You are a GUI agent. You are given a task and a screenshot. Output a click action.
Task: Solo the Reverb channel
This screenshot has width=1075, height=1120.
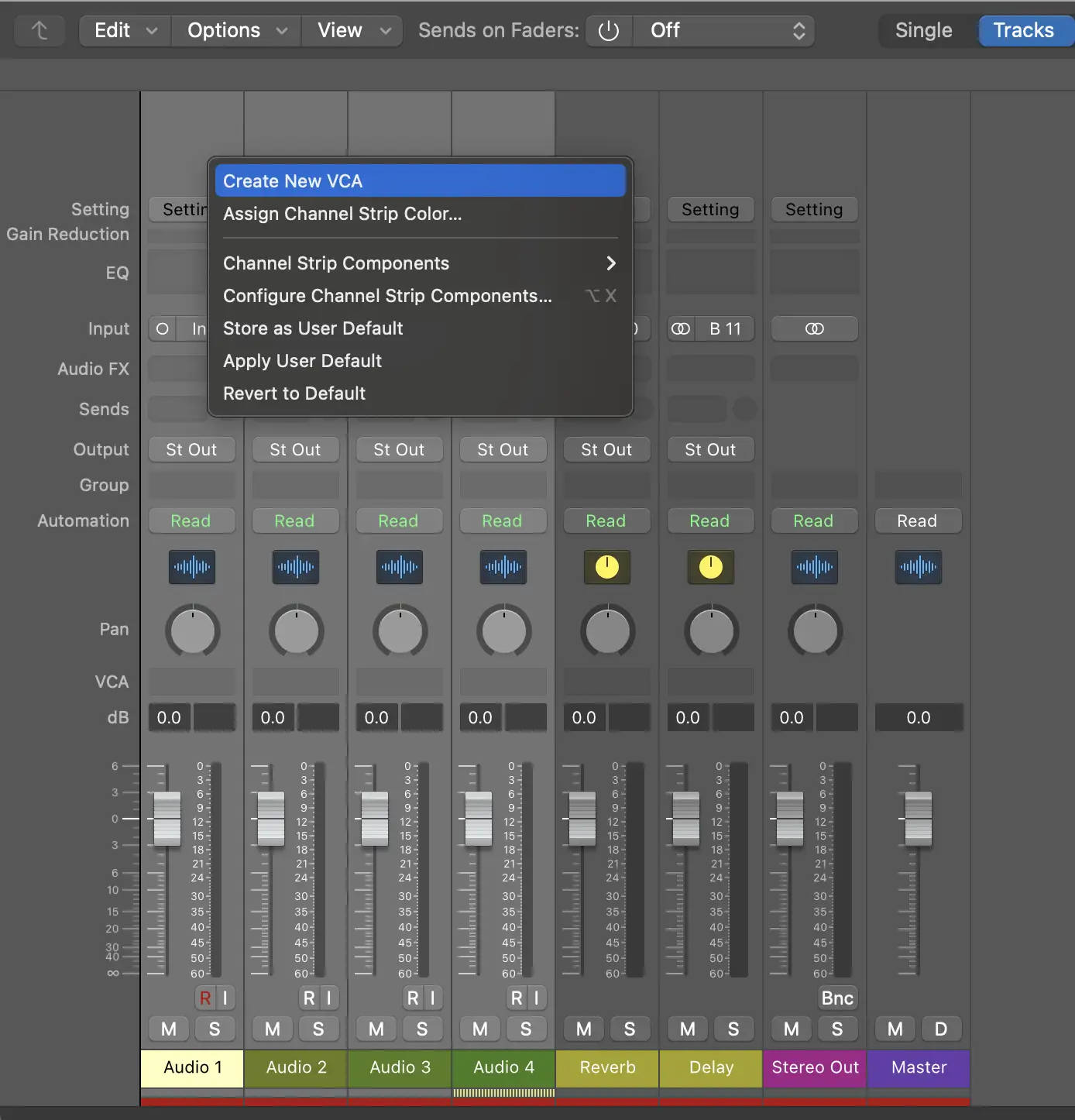point(630,1029)
